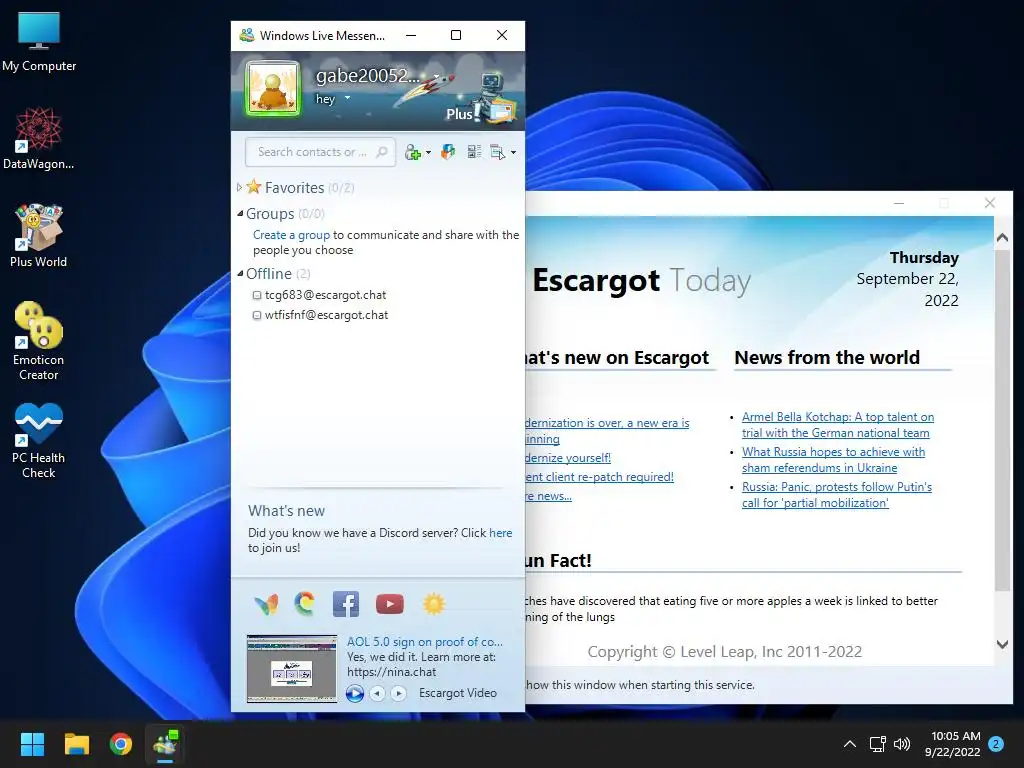
Task: Show hidden system tray icons
Action: pos(850,744)
